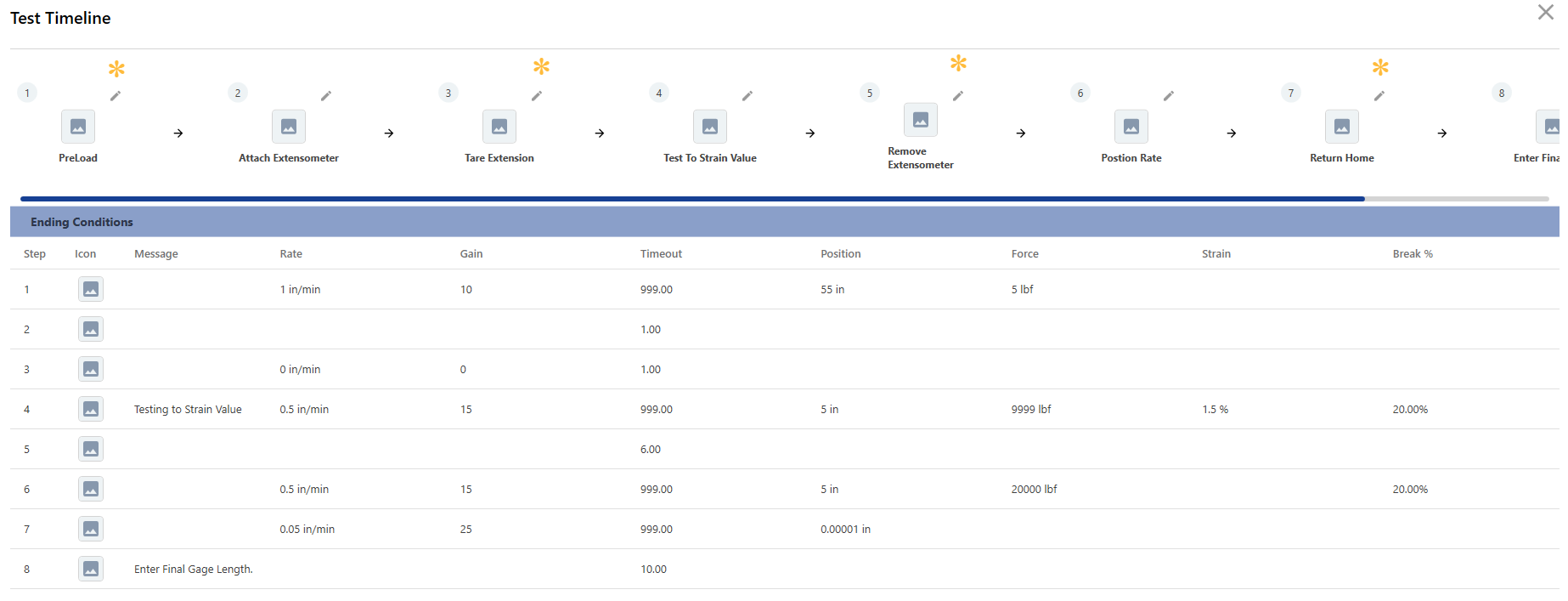Click the '10.00' timeout cell
The height and width of the screenshot is (601, 1568).
pyautogui.click(x=653, y=570)
